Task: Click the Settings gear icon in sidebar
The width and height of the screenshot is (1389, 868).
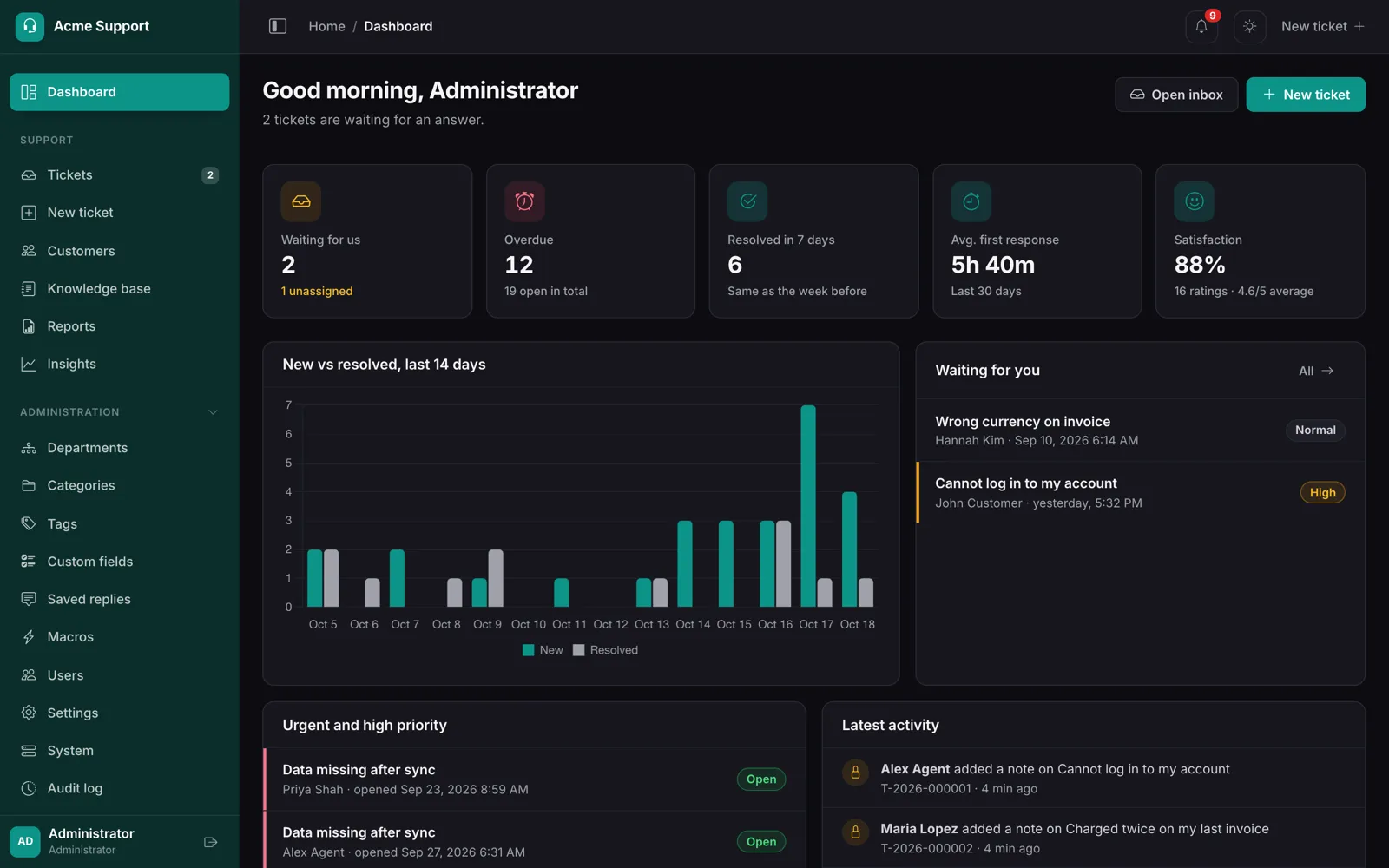Action: pyautogui.click(x=29, y=713)
